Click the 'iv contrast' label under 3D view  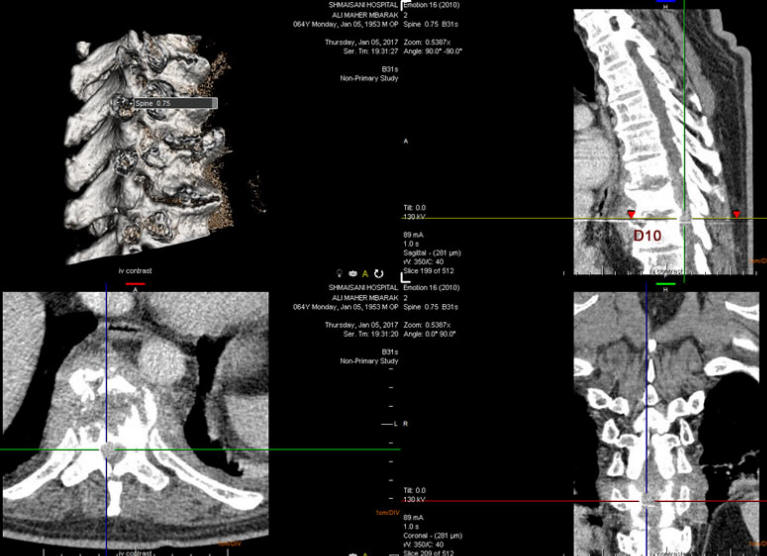click(135, 270)
